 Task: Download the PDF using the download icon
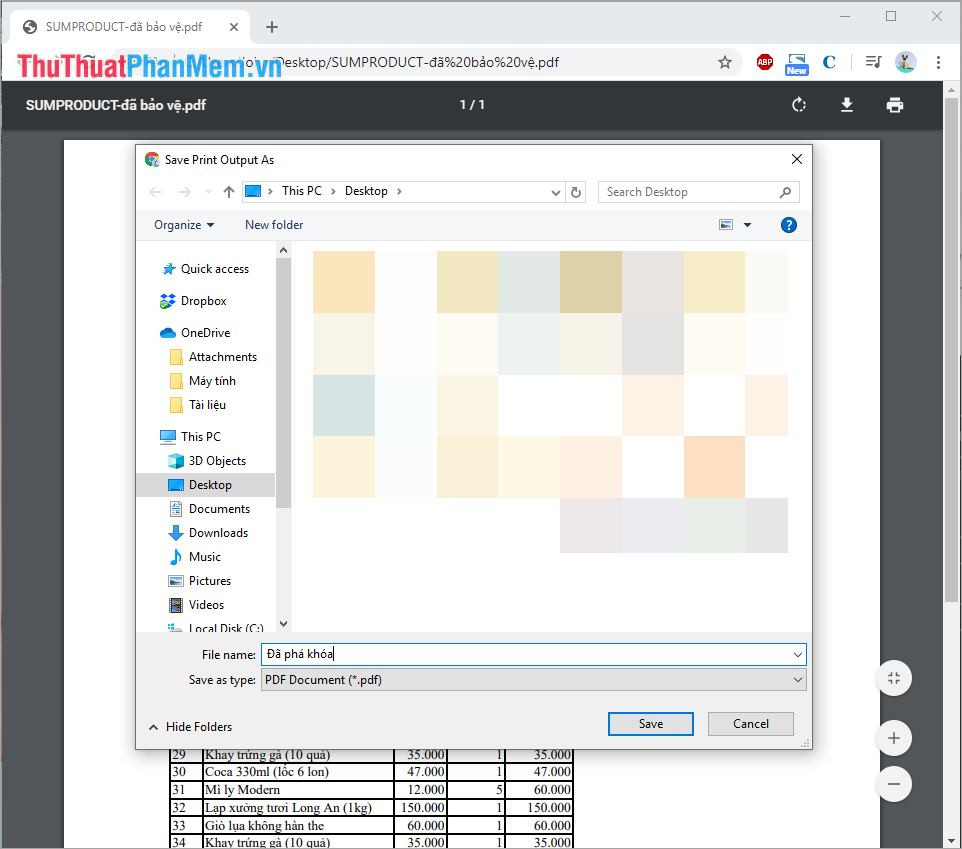847,105
